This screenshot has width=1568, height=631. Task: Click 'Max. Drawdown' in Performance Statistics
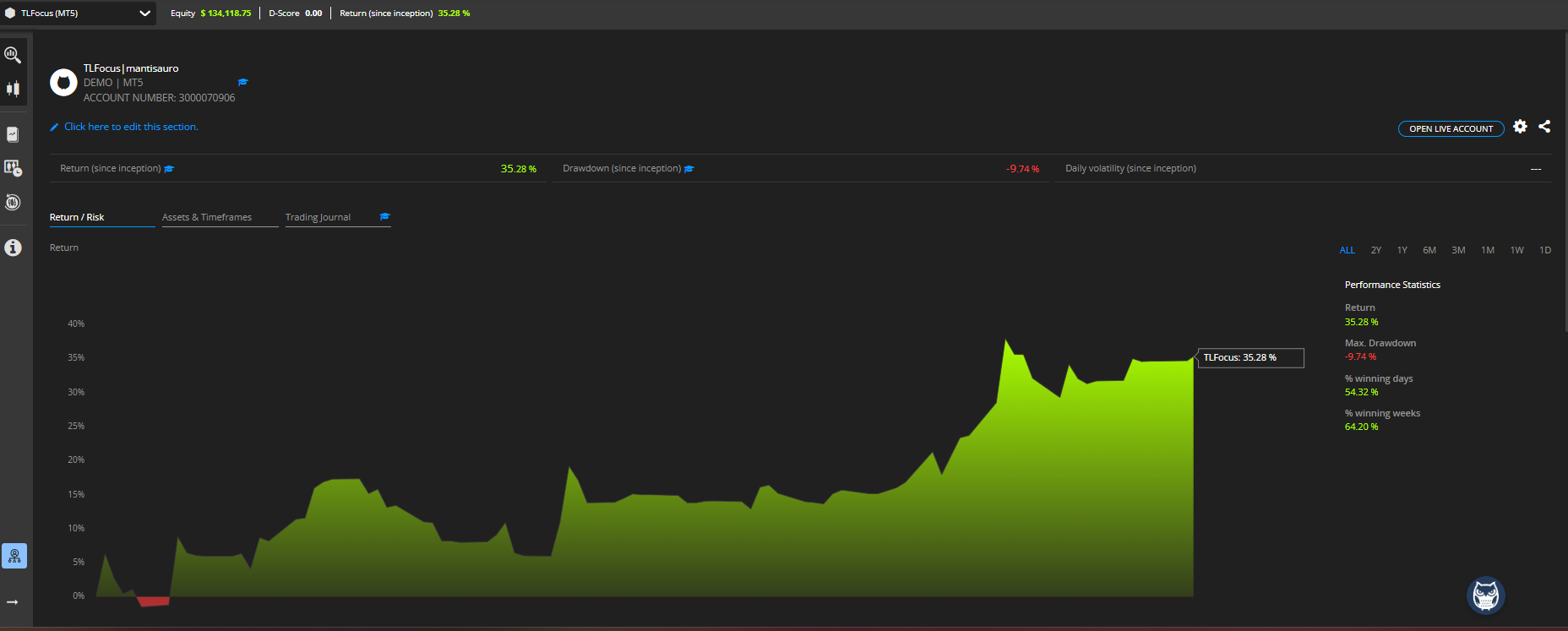point(1380,343)
